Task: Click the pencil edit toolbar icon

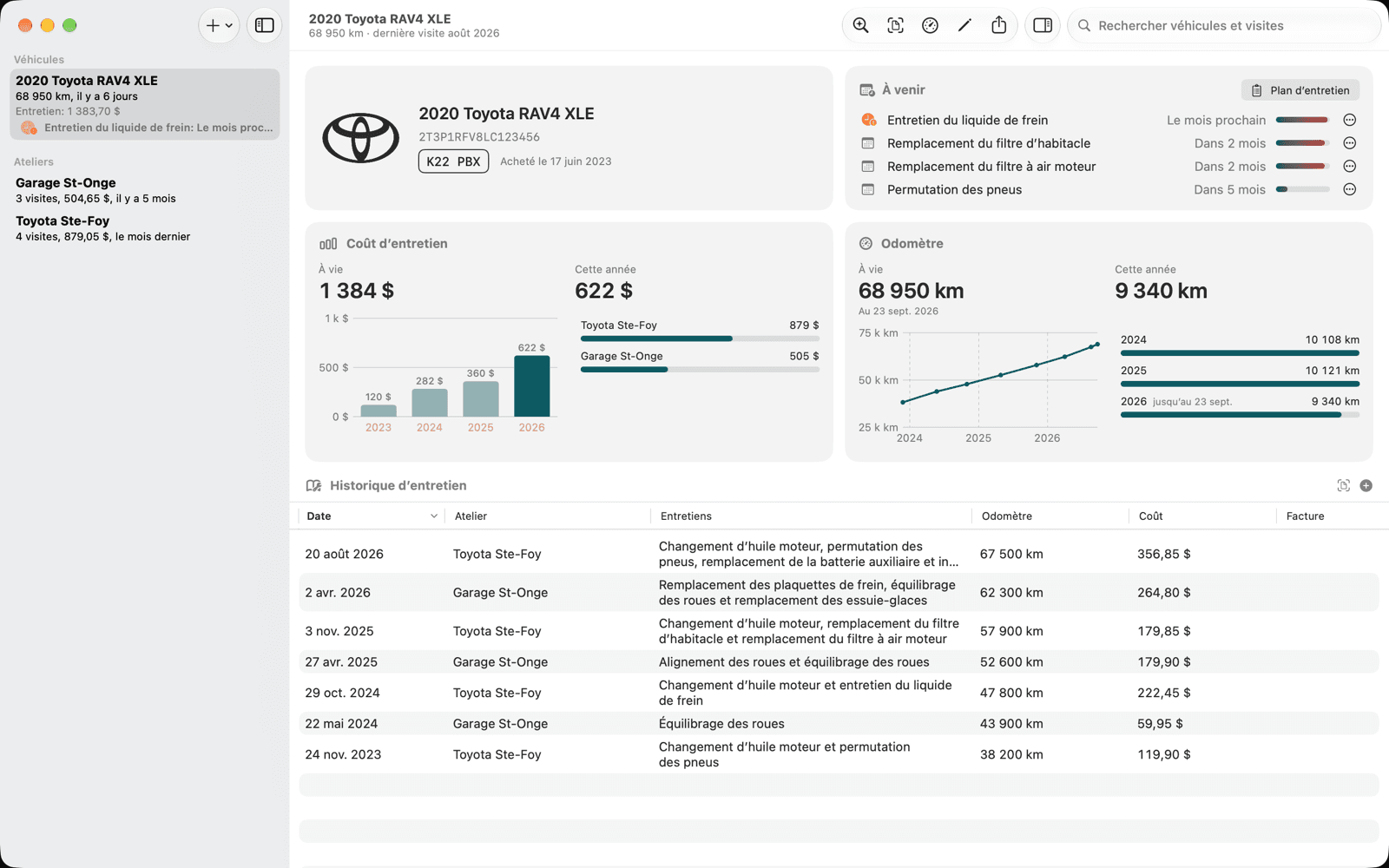Action: [x=964, y=25]
